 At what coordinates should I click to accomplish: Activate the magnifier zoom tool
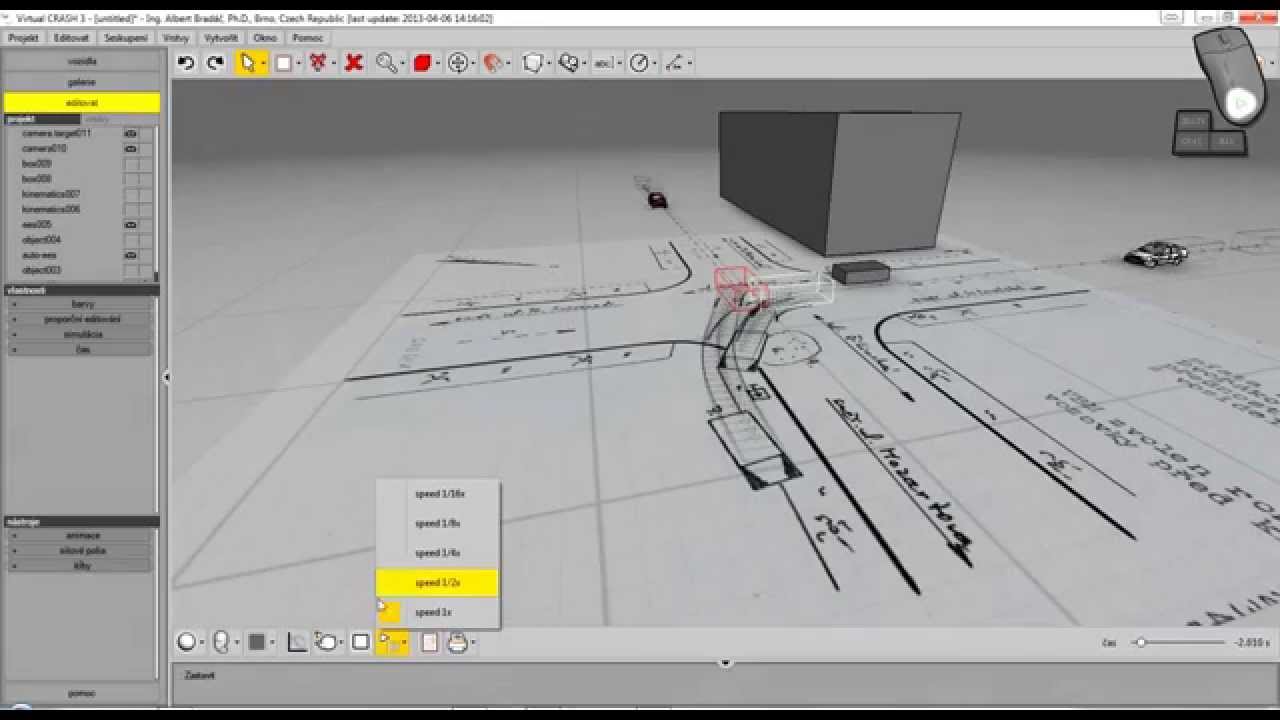pos(386,63)
